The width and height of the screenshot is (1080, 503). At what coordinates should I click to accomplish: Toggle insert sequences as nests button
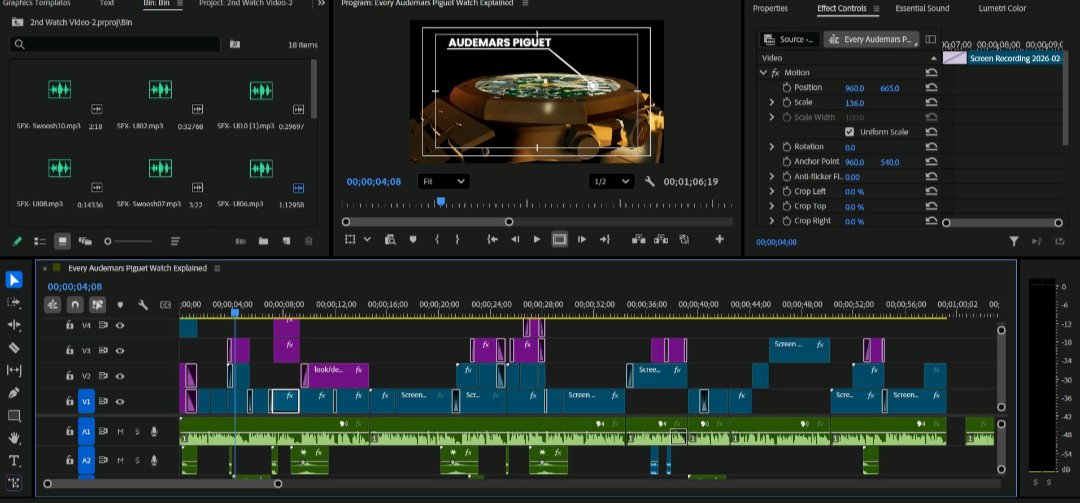(52, 305)
